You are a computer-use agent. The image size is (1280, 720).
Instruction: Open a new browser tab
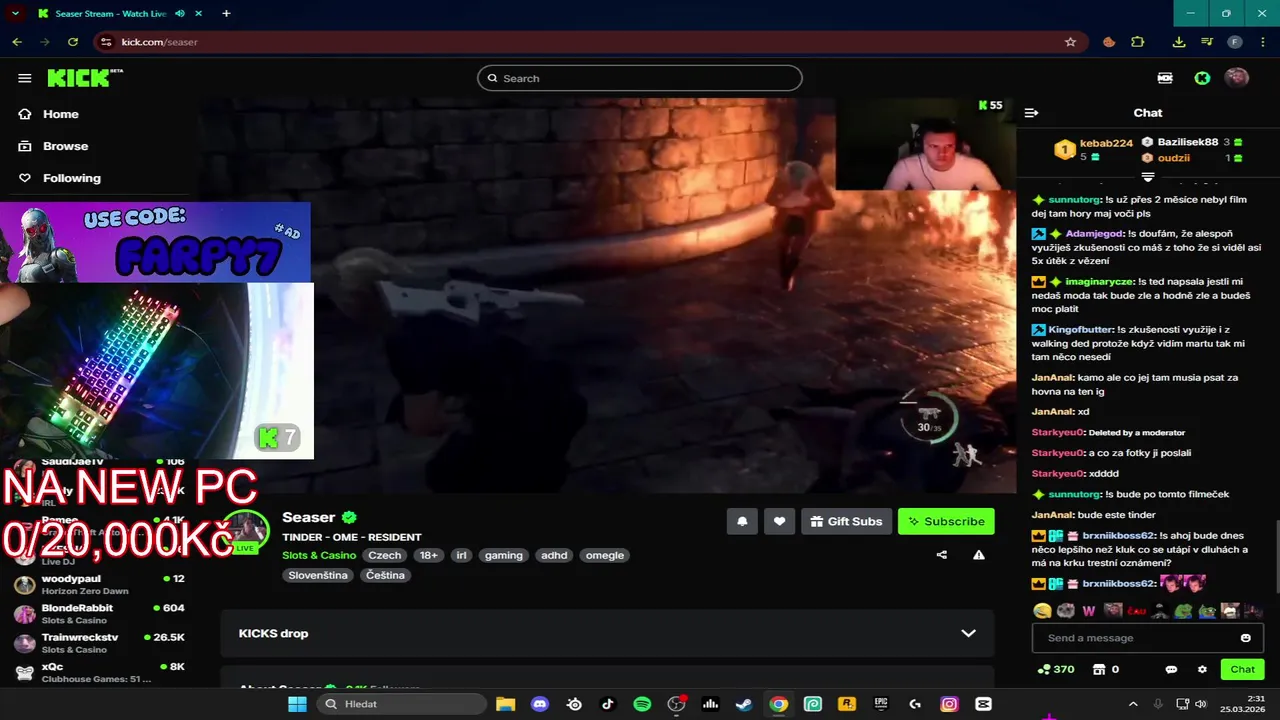[x=226, y=14]
